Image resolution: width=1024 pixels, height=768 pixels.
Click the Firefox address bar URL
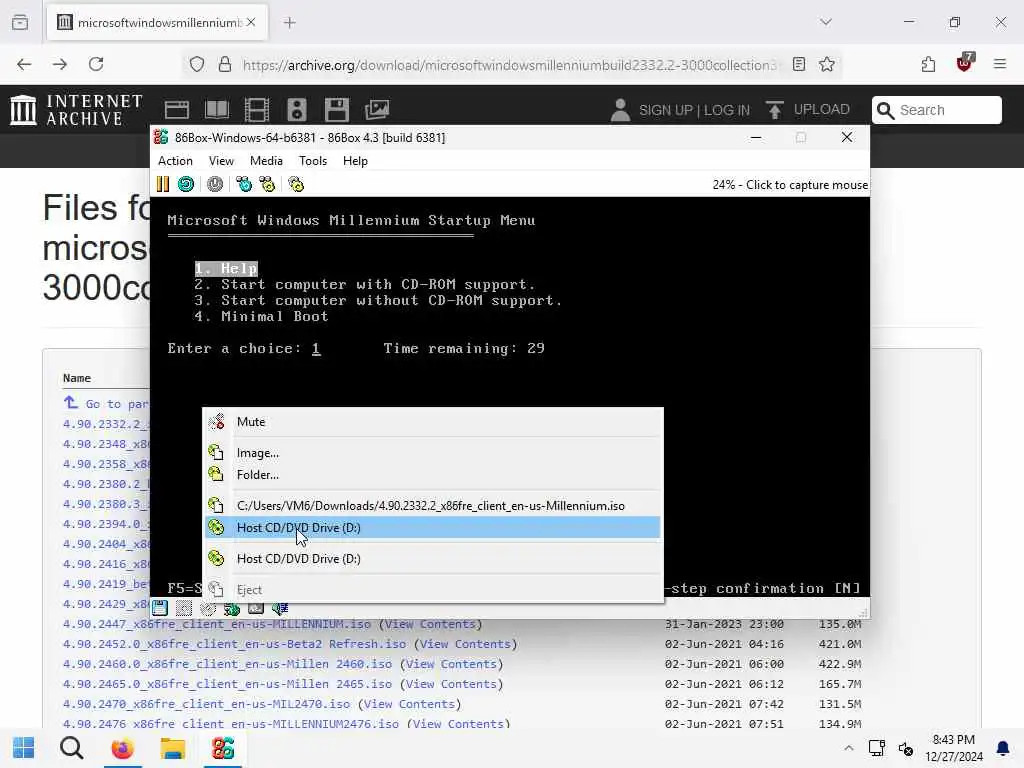click(x=509, y=65)
